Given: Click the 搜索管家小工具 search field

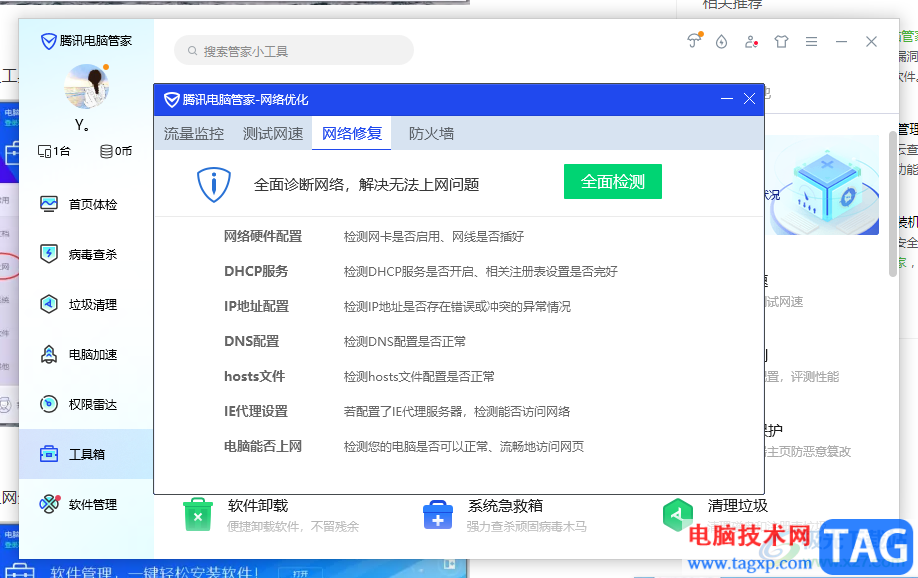Looking at the screenshot, I should 294,51.
